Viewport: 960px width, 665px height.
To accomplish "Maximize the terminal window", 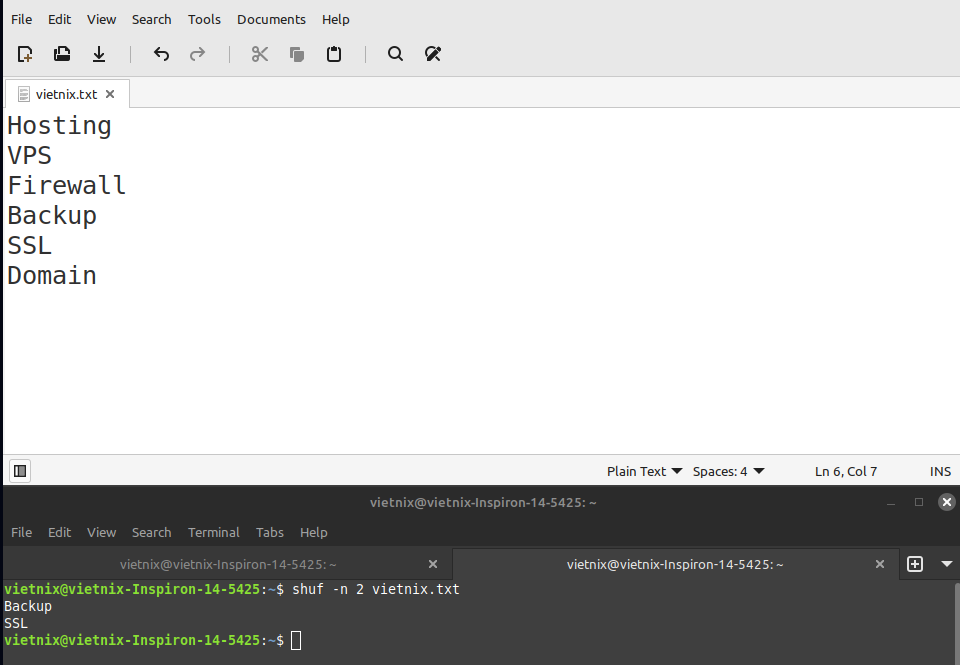I will pyautogui.click(x=918, y=503).
